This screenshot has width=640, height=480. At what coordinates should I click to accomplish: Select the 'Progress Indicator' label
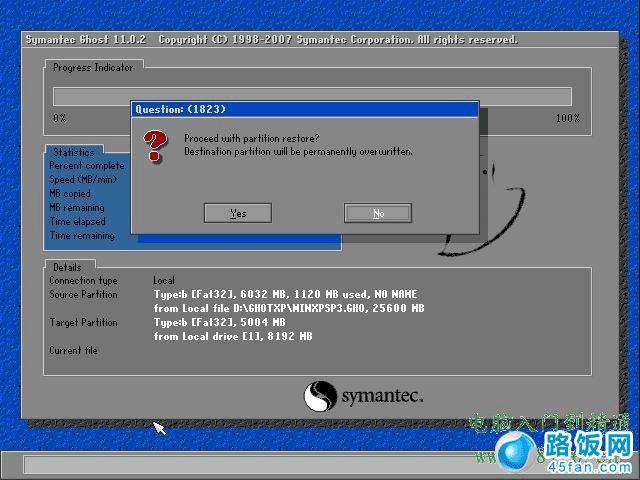click(93, 67)
